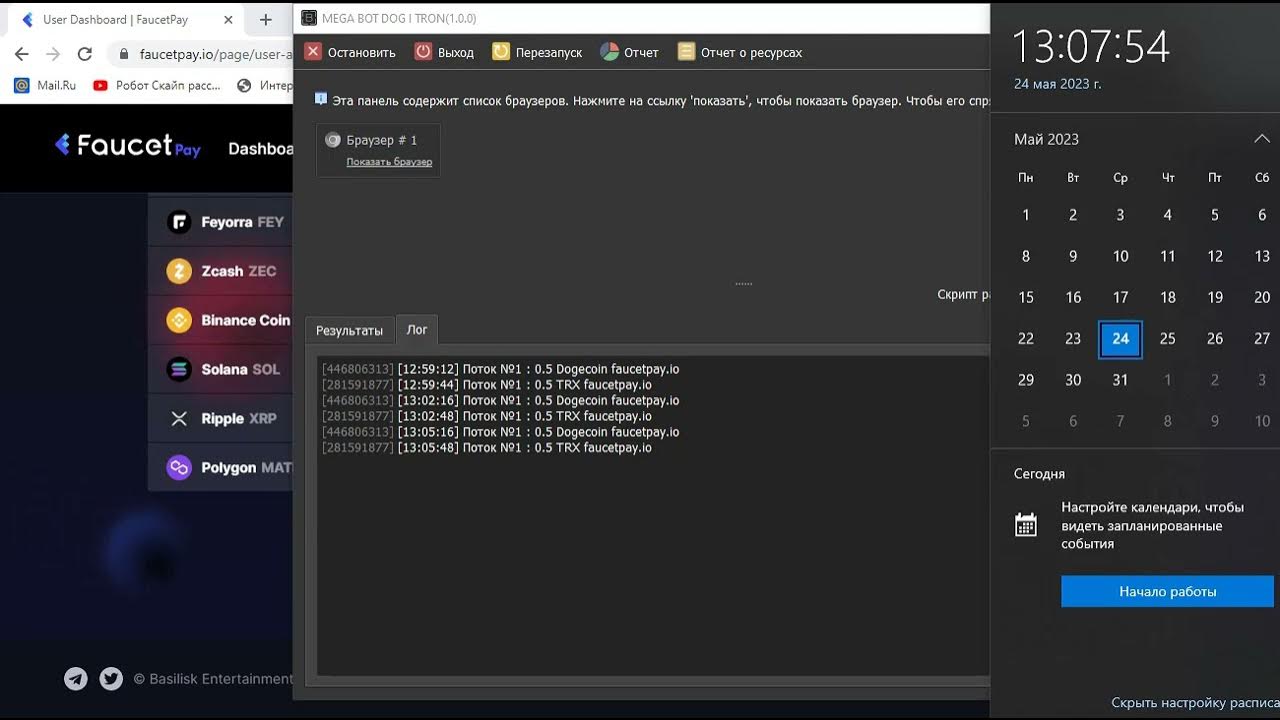The width and height of the screenshot is (1280, 720).
Task: Click the Binance Coin icon
Action: [x=179, y=320]
